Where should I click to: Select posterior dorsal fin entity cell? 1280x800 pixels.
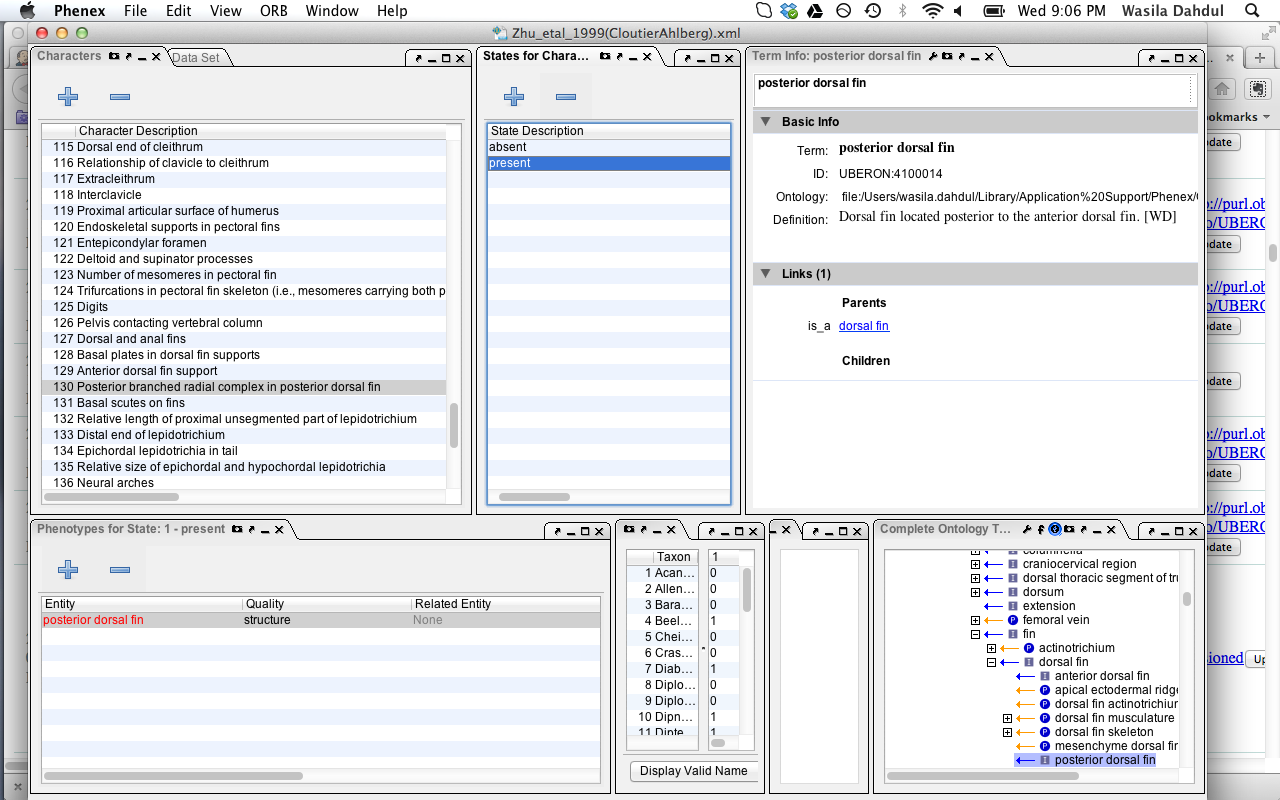[x=142, y=620]
